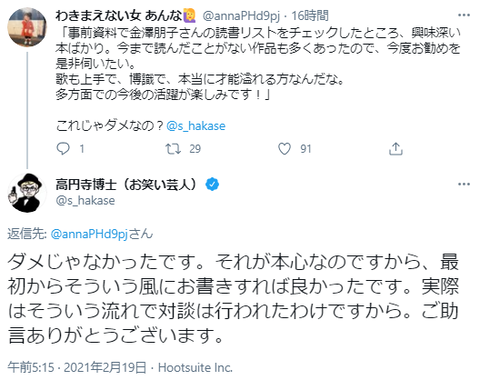The height and width of the screenshot is (380, 480).
Task: Click the reply icon on the first tweet
Action: 63,149
